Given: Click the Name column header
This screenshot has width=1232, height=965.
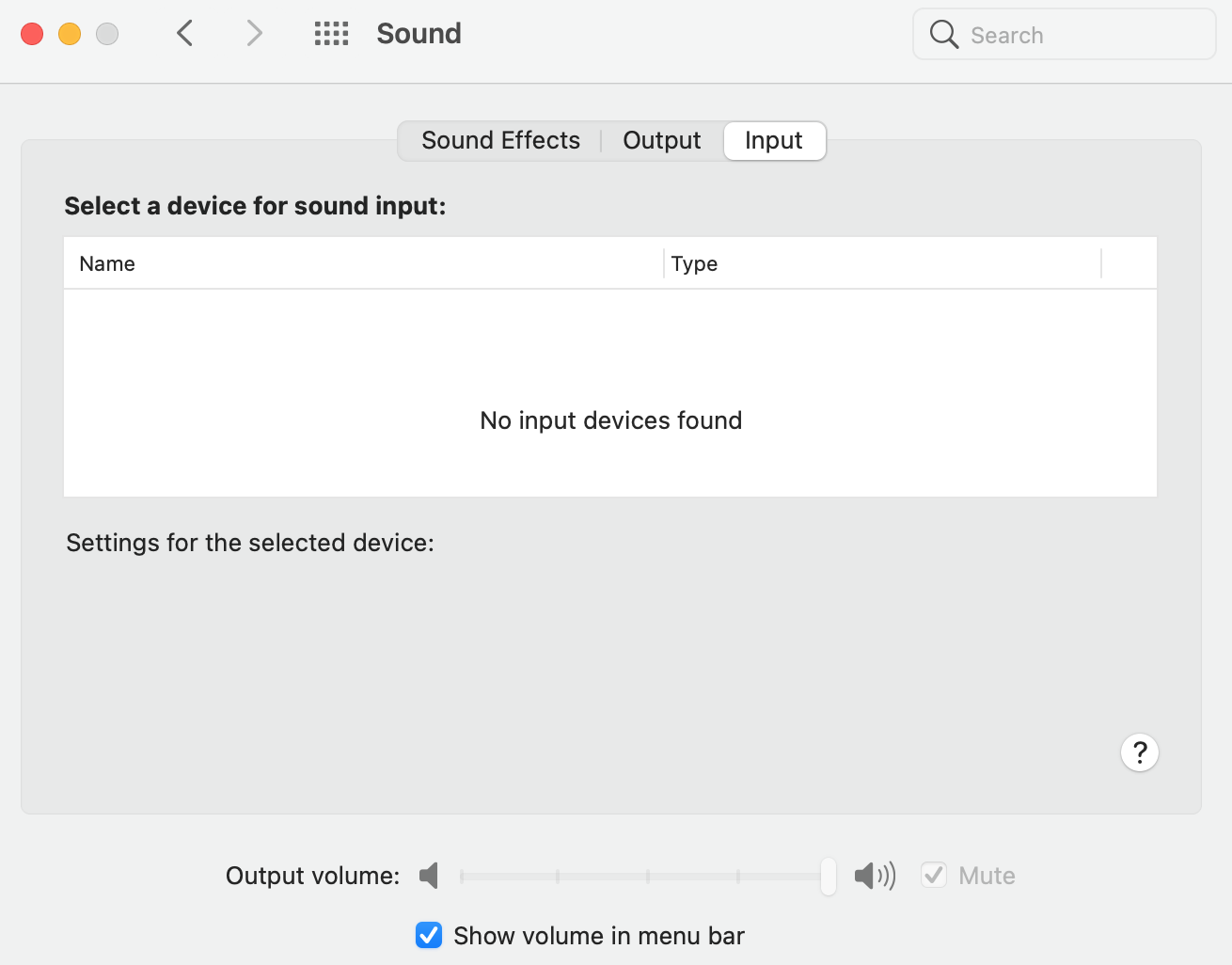Looking at the screenshot, I should coord(107,264).
